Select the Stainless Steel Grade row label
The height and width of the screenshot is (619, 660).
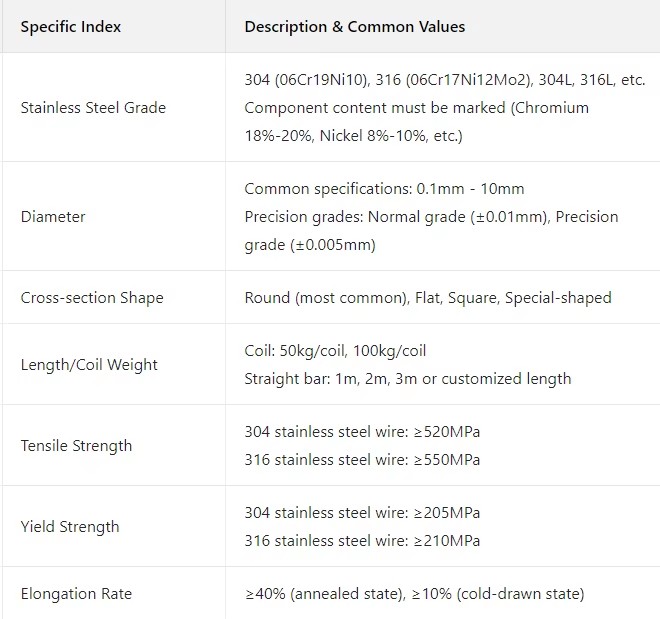point(93,108)
